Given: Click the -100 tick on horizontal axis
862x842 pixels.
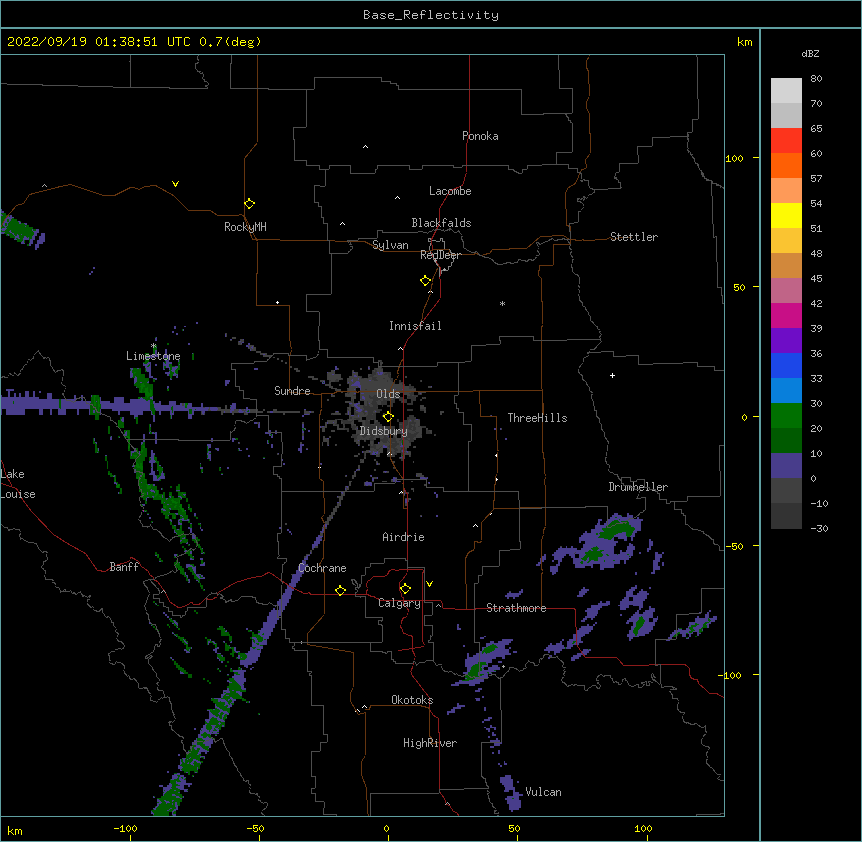Looking at the screenshot, I should pos(125,828).
